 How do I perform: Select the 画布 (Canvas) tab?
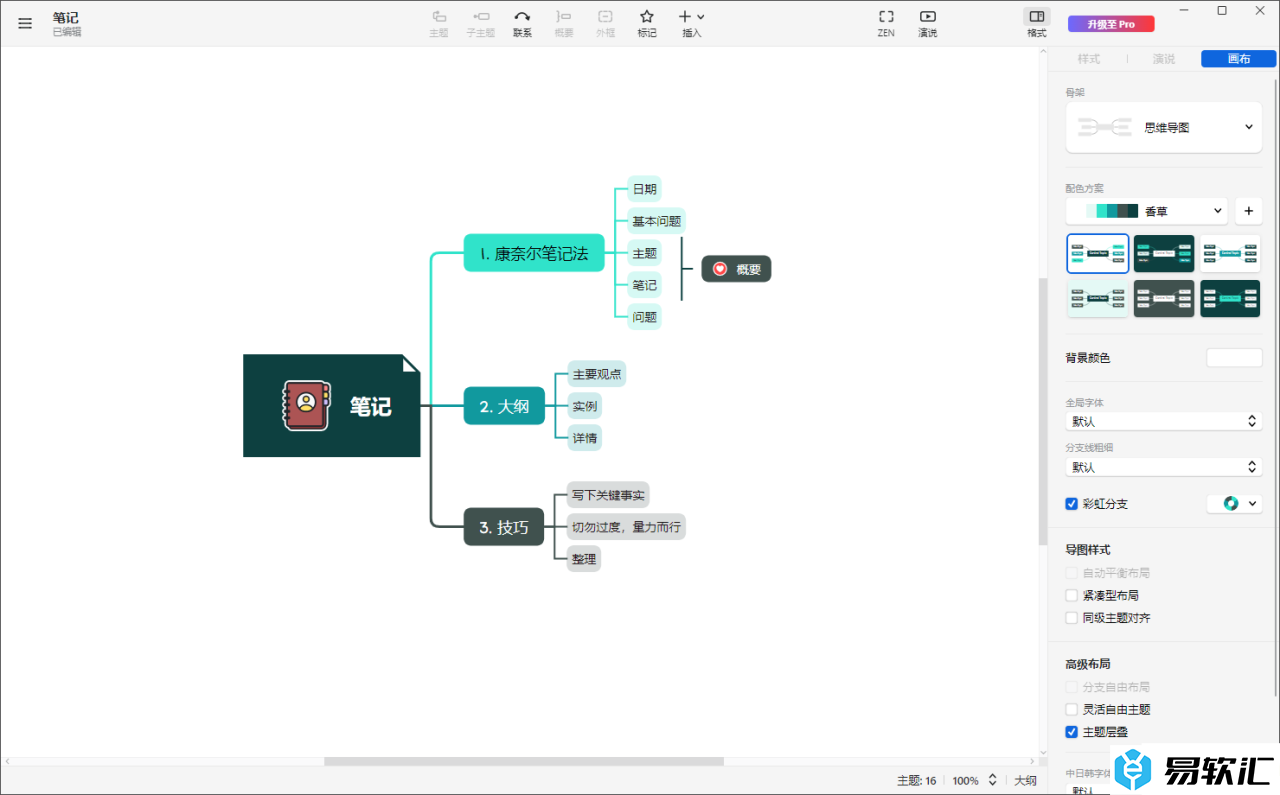tap(1239, 59)
